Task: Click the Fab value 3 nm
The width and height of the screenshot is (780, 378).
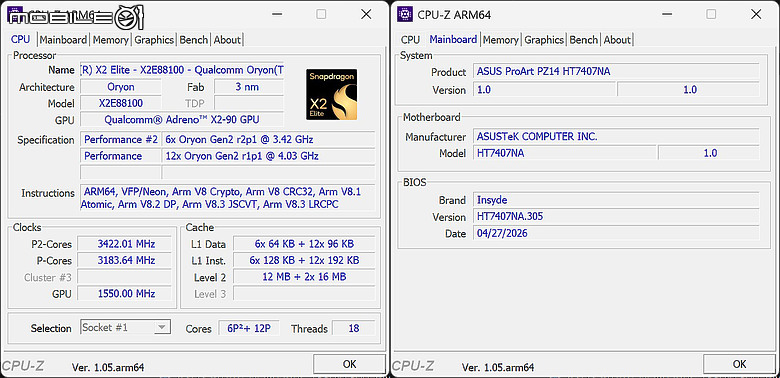Action: 249,87
